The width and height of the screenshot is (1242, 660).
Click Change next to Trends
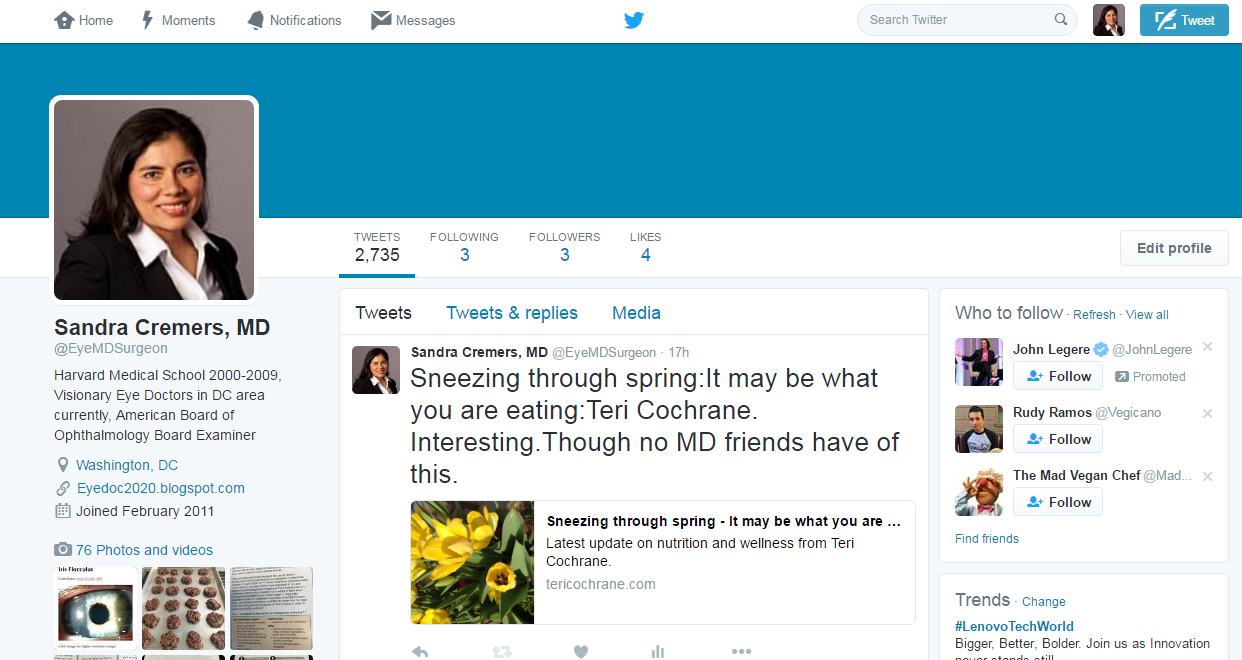pyautogui.click(x=1044, y=602)
